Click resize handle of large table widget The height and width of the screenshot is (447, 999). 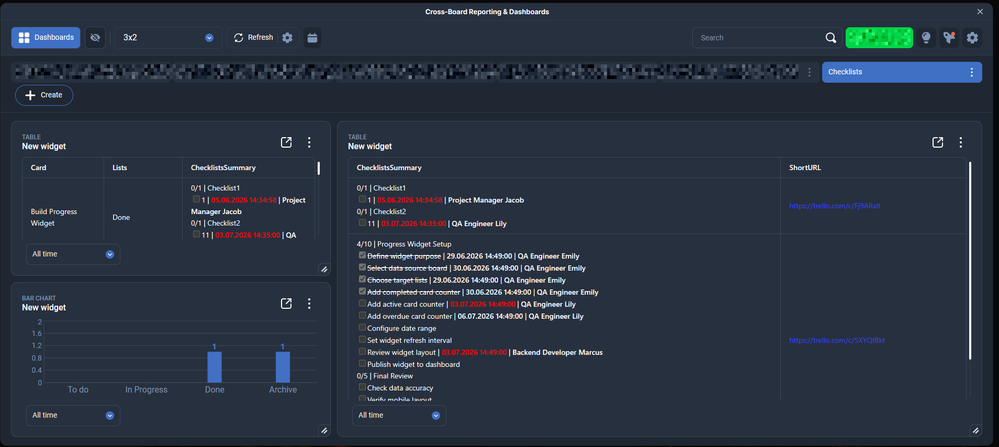(976, 430)
